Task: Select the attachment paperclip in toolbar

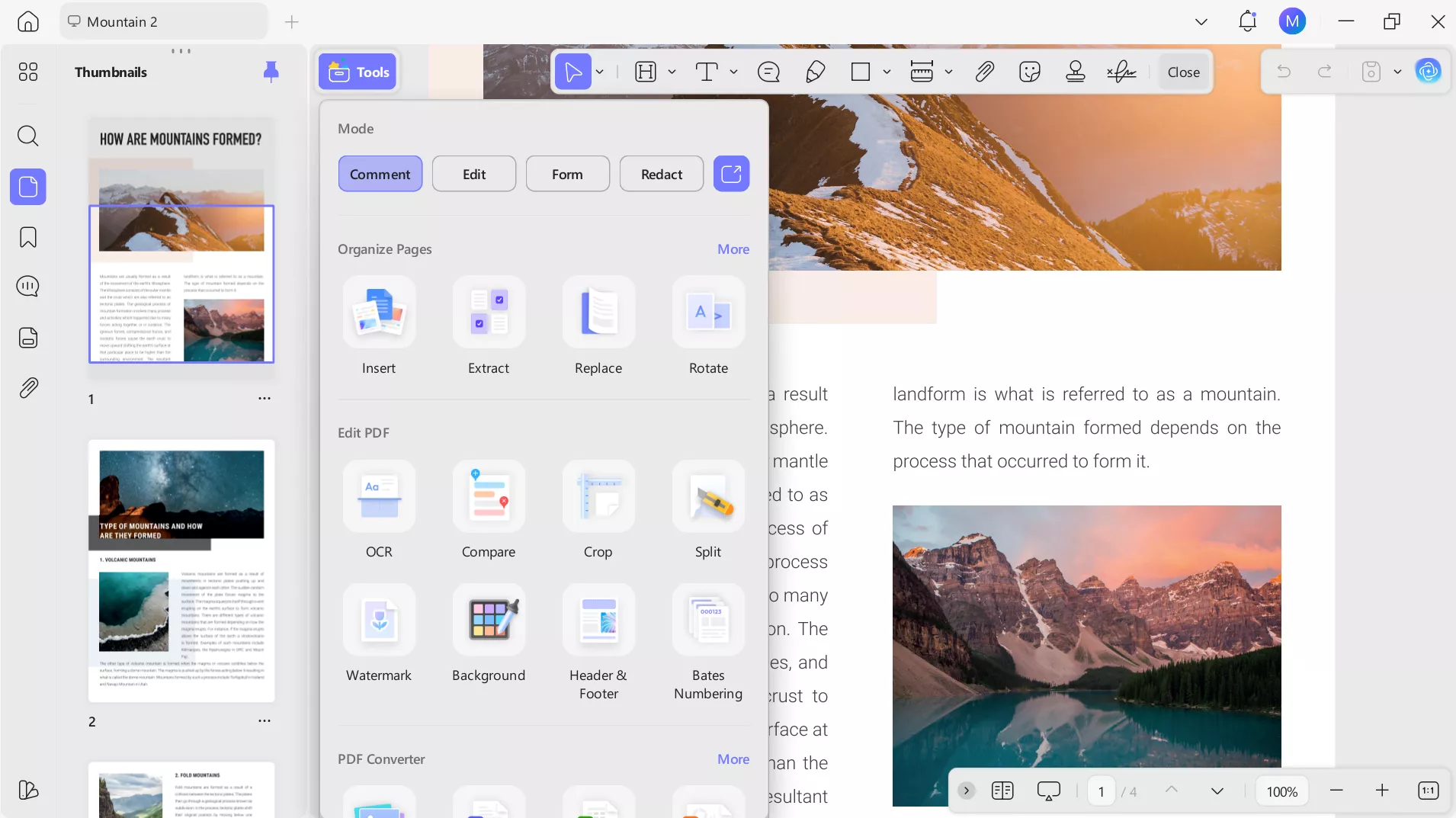Action: 984,72
